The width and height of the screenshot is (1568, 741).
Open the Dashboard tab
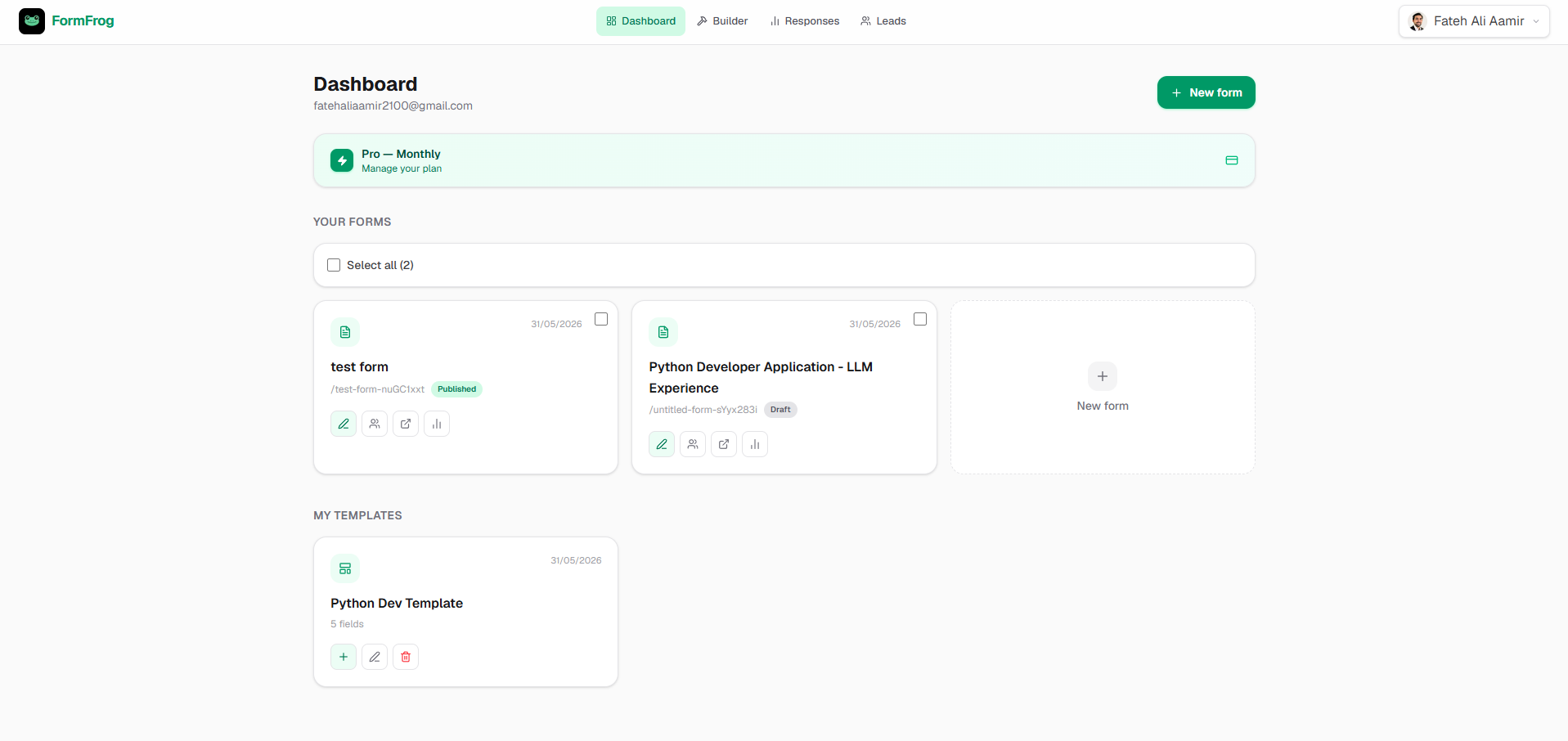tap(640, 21)
